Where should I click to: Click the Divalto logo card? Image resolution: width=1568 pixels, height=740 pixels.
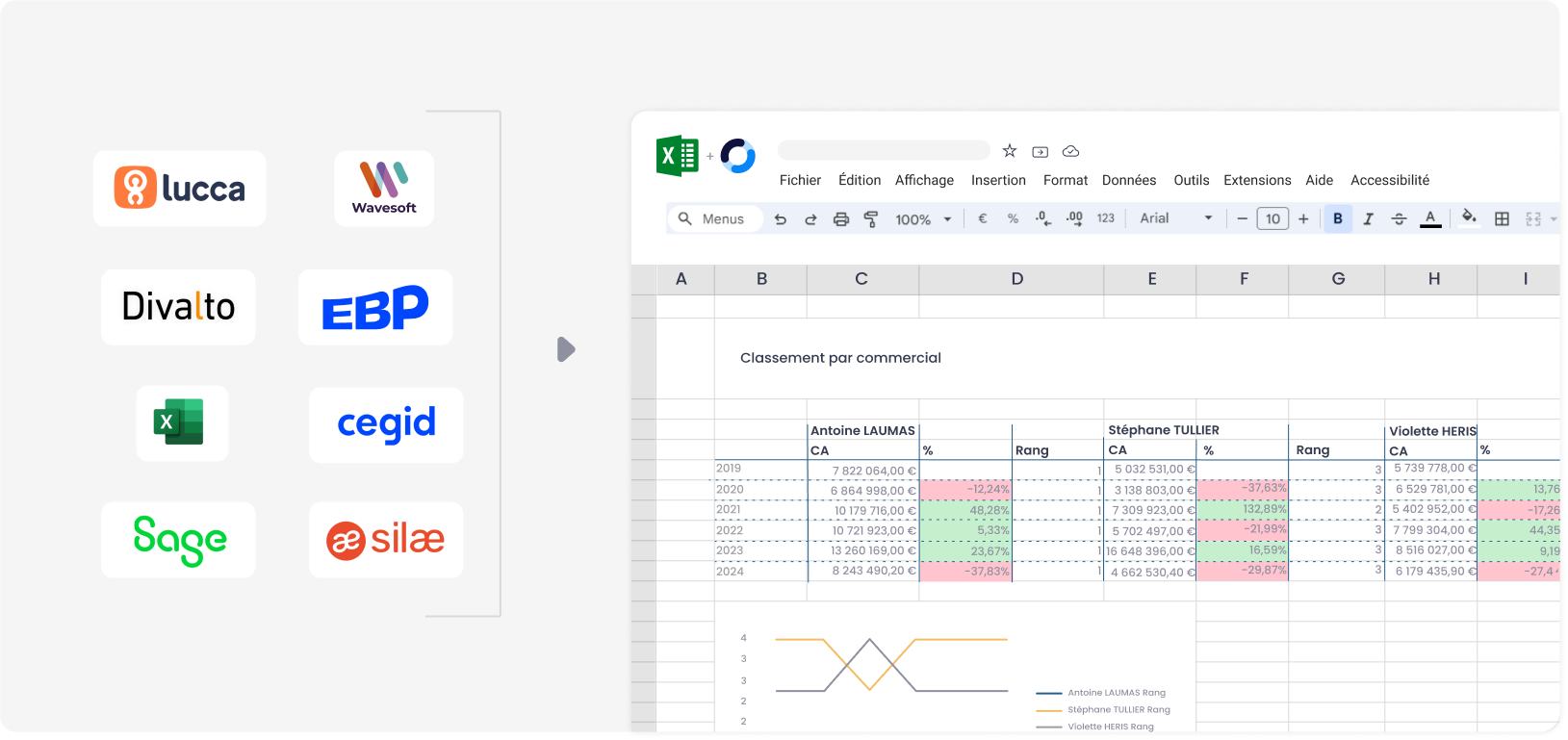[x=178, y=307]
